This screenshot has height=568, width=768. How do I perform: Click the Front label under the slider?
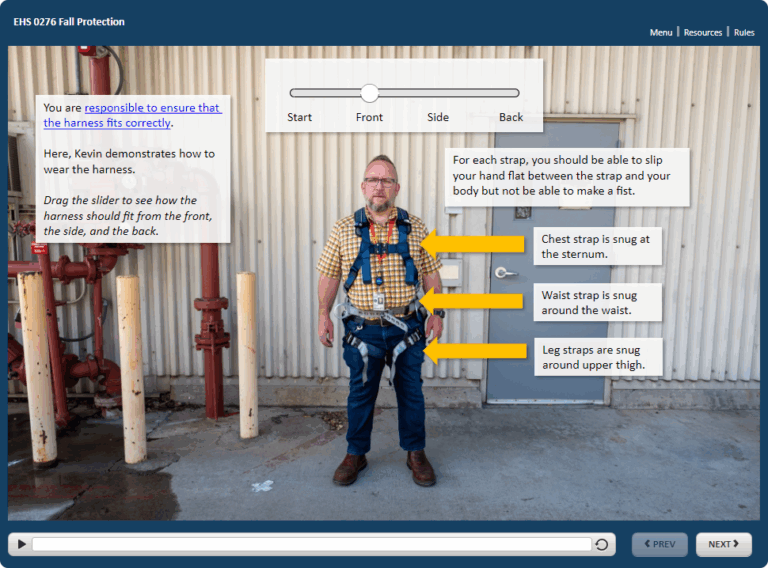coord(369,117)
